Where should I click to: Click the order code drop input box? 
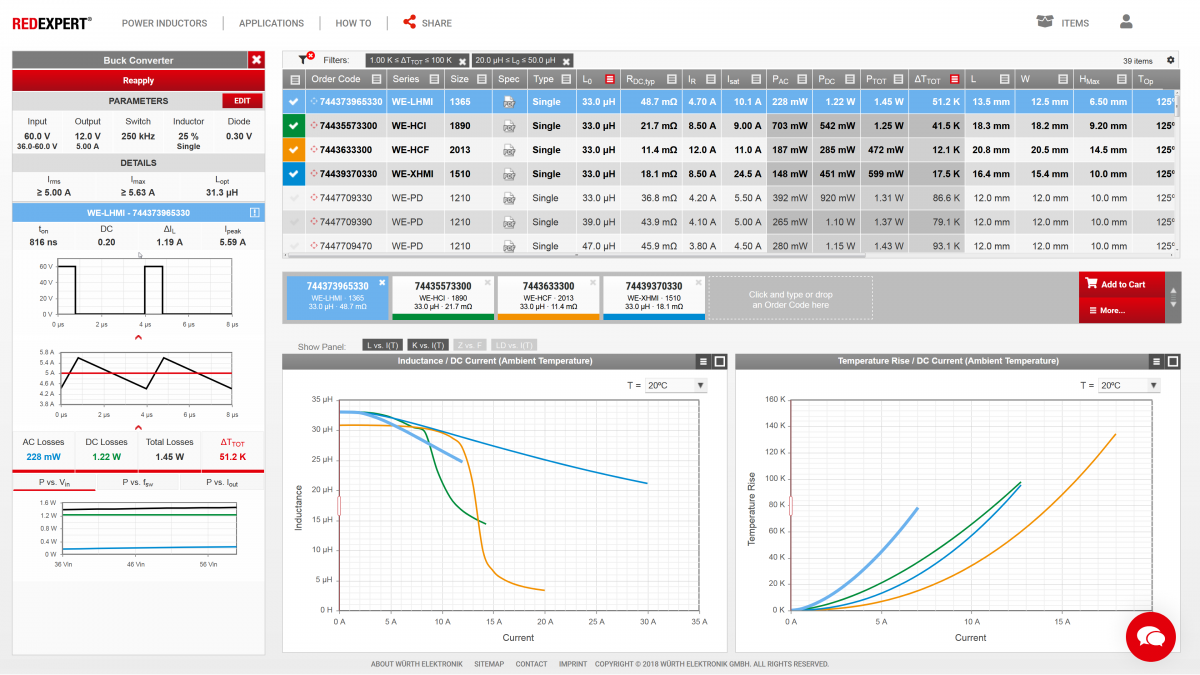click(x=790, y=298)
